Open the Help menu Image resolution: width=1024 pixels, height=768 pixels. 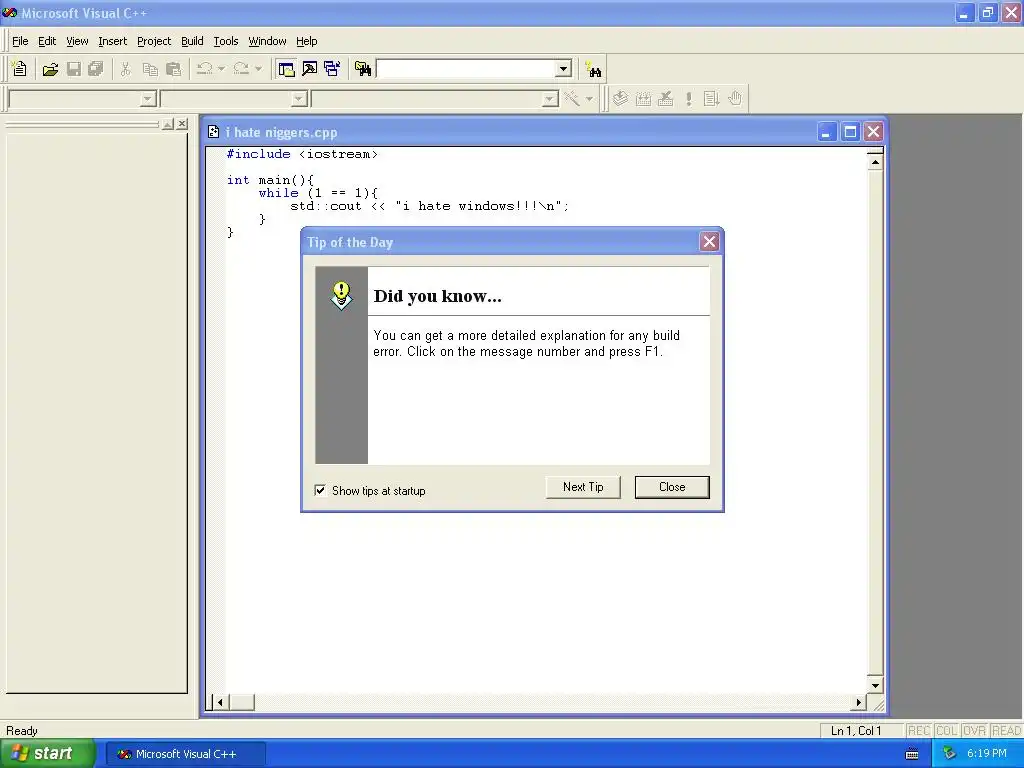tap(306, 41)
